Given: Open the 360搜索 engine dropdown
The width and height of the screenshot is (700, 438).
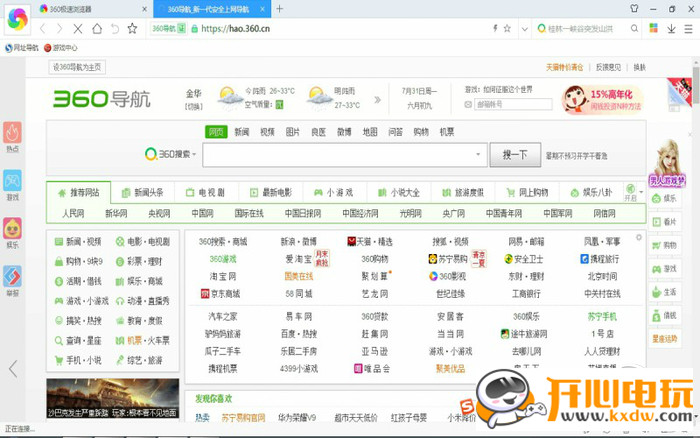Looking at the screenshot, I should click(x=171, y=154).
